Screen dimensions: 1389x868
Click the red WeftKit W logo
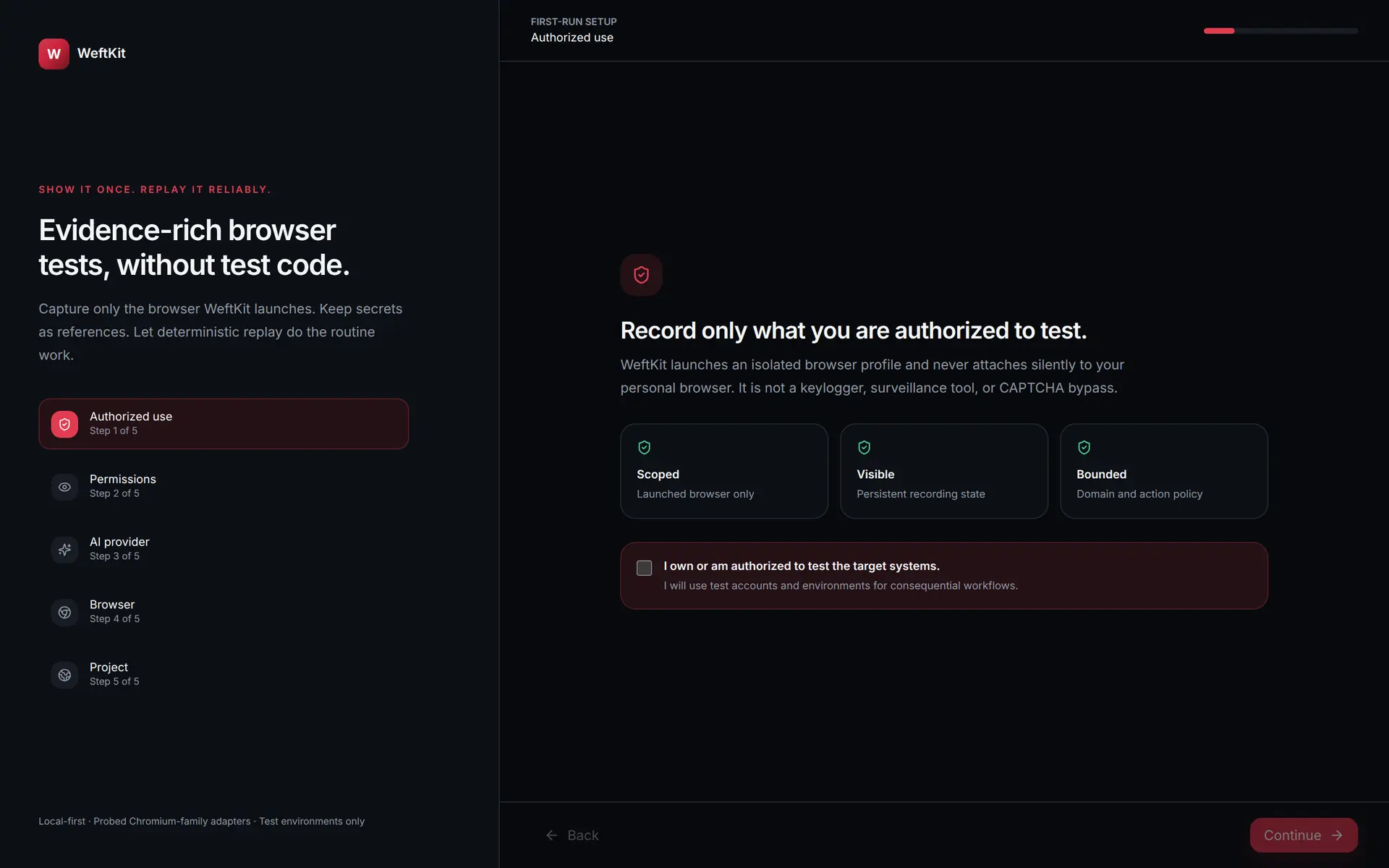tap(54, 54)
